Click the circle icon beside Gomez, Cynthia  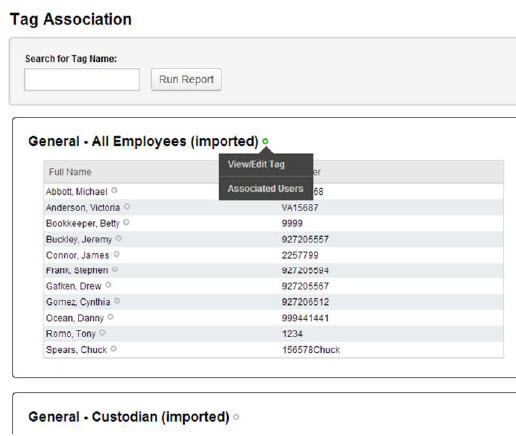tap(117, 301)
